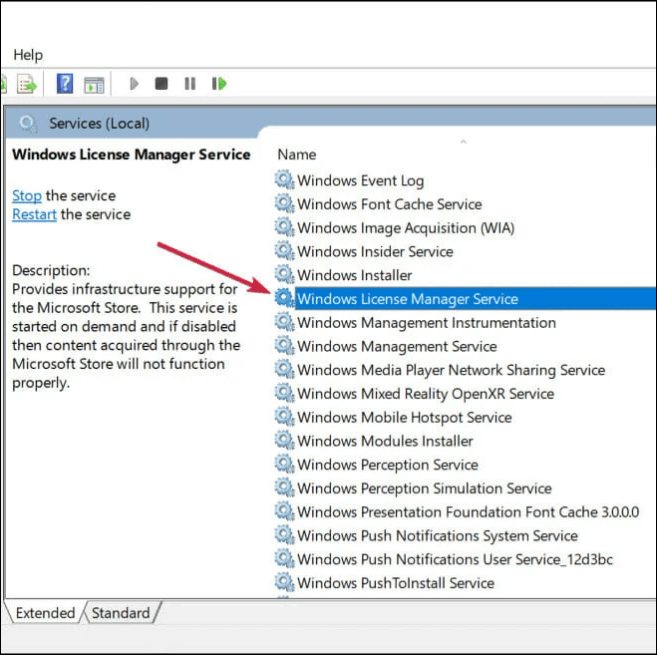Image resolution: width=657 pixels, height=655 pixels.
Task: Click gear icon next to Windows Insider Service
Action: coord(285,251)
